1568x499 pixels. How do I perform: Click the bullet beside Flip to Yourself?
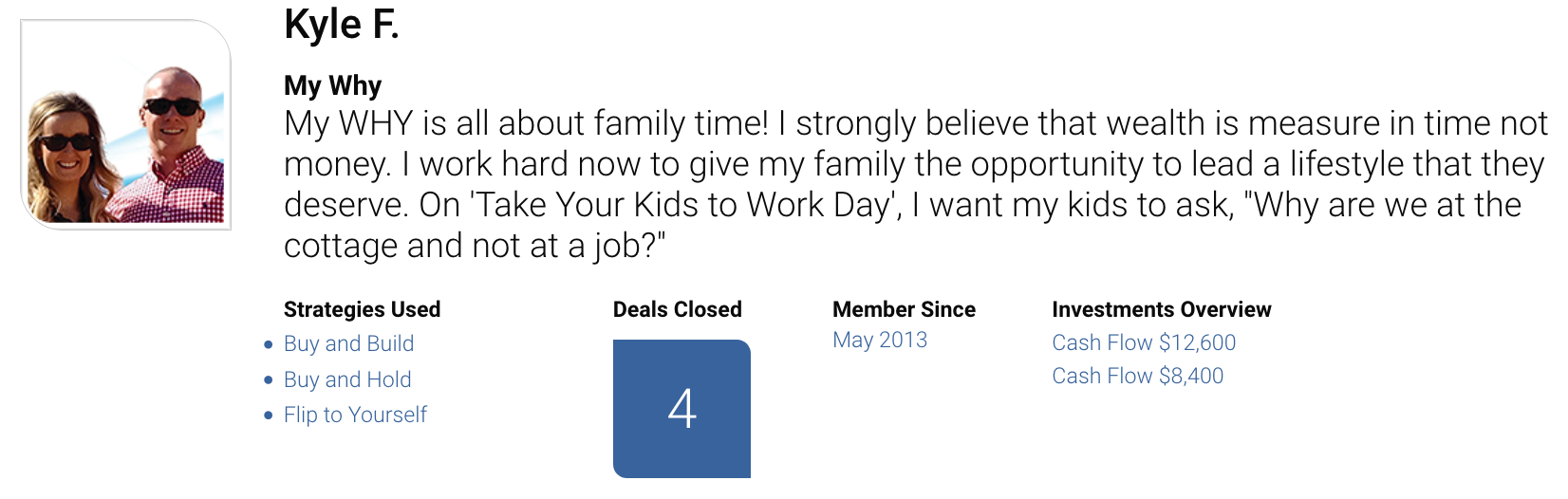click(269, 416)
